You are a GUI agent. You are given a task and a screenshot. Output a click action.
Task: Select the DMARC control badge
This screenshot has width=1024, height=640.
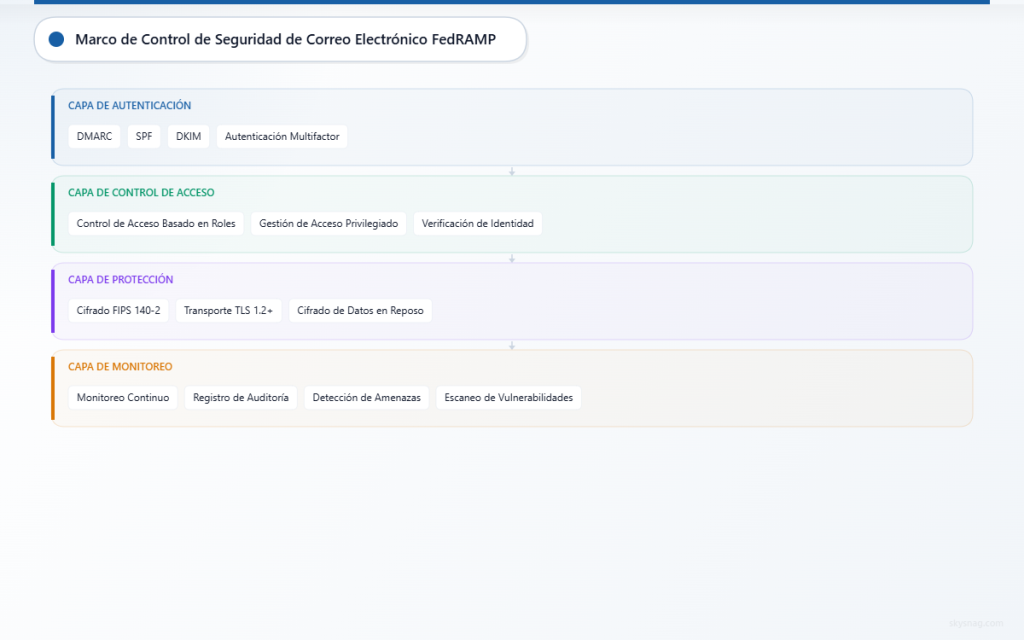(x=94, y=136)
